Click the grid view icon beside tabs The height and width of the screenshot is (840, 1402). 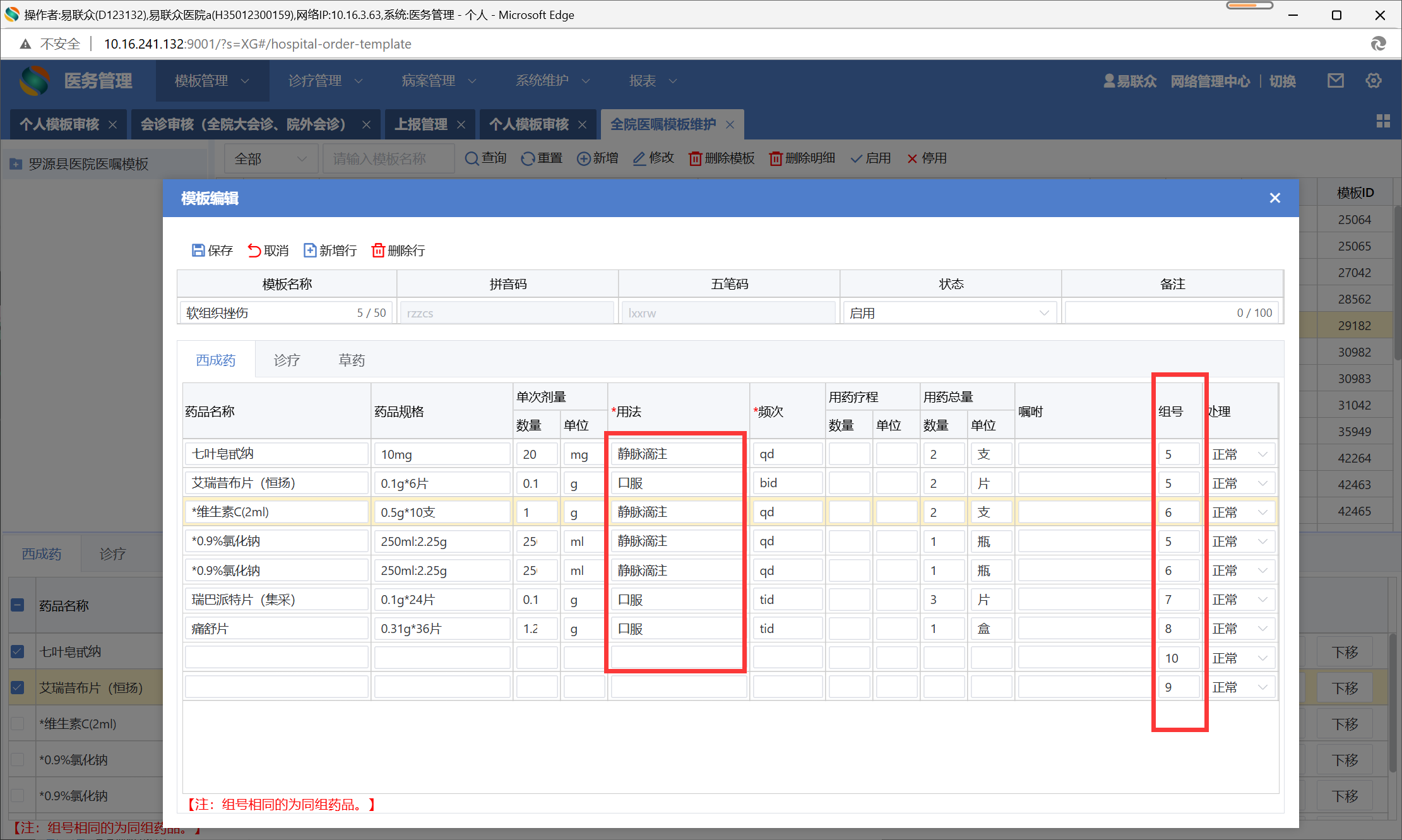click(x=1382, y=121)
